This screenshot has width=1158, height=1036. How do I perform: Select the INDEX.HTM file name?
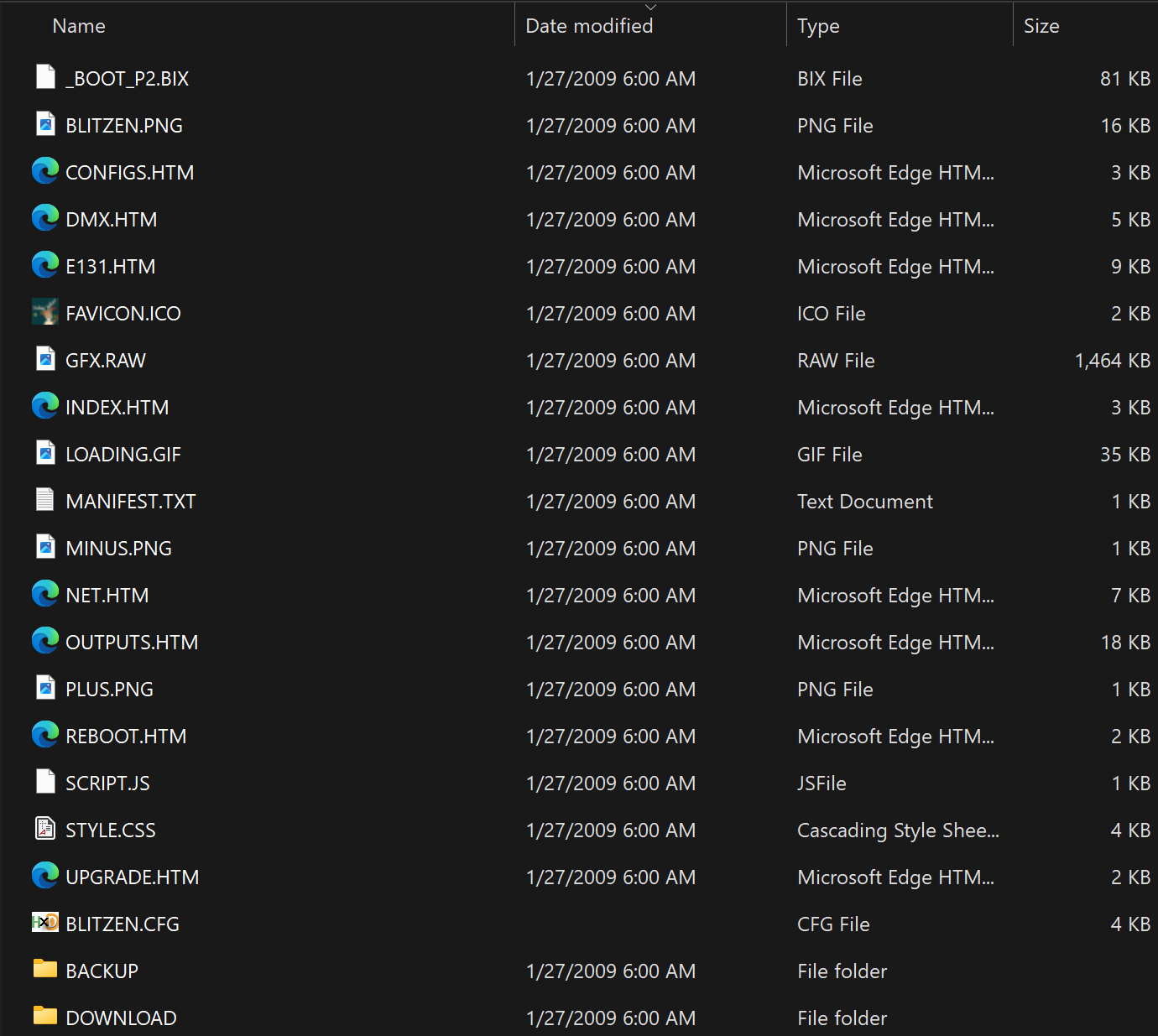pyautogui.click(x=117, y=408)
